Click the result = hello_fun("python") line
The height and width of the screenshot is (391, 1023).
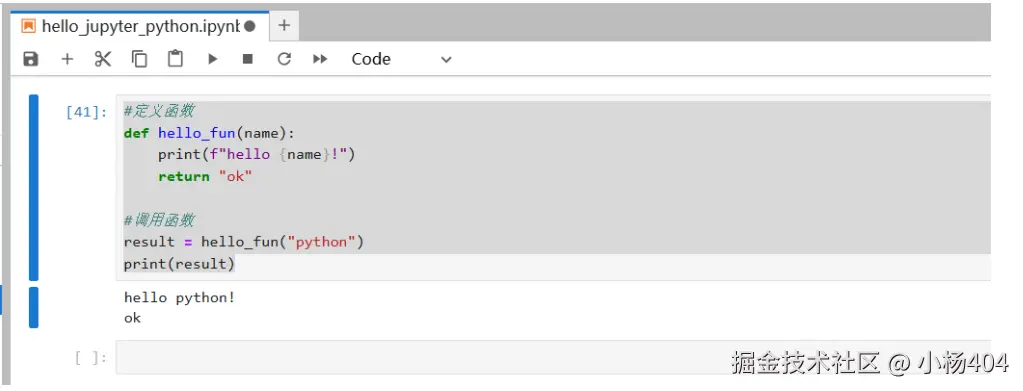243,242
